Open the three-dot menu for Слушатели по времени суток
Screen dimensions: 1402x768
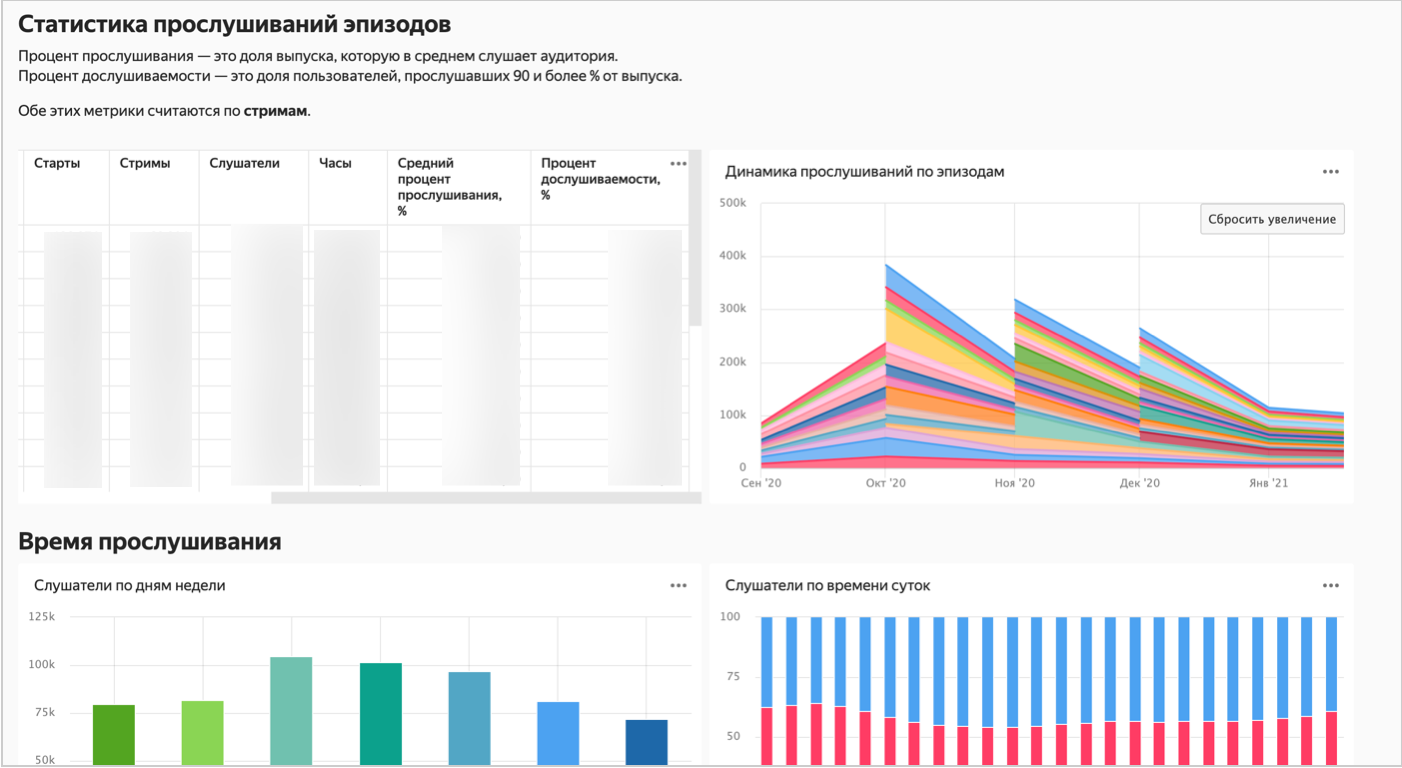click(x=1330, y=586)
